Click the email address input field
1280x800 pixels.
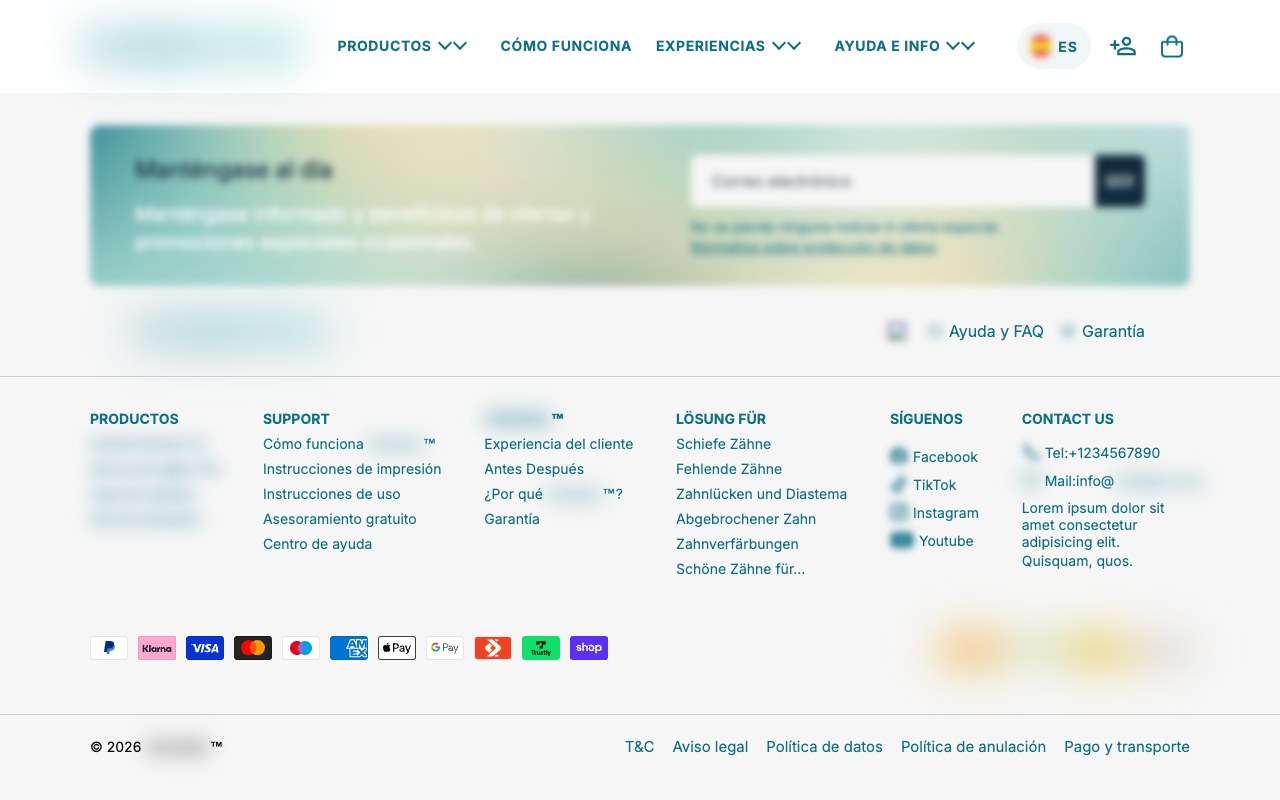[x=892, y=181]
